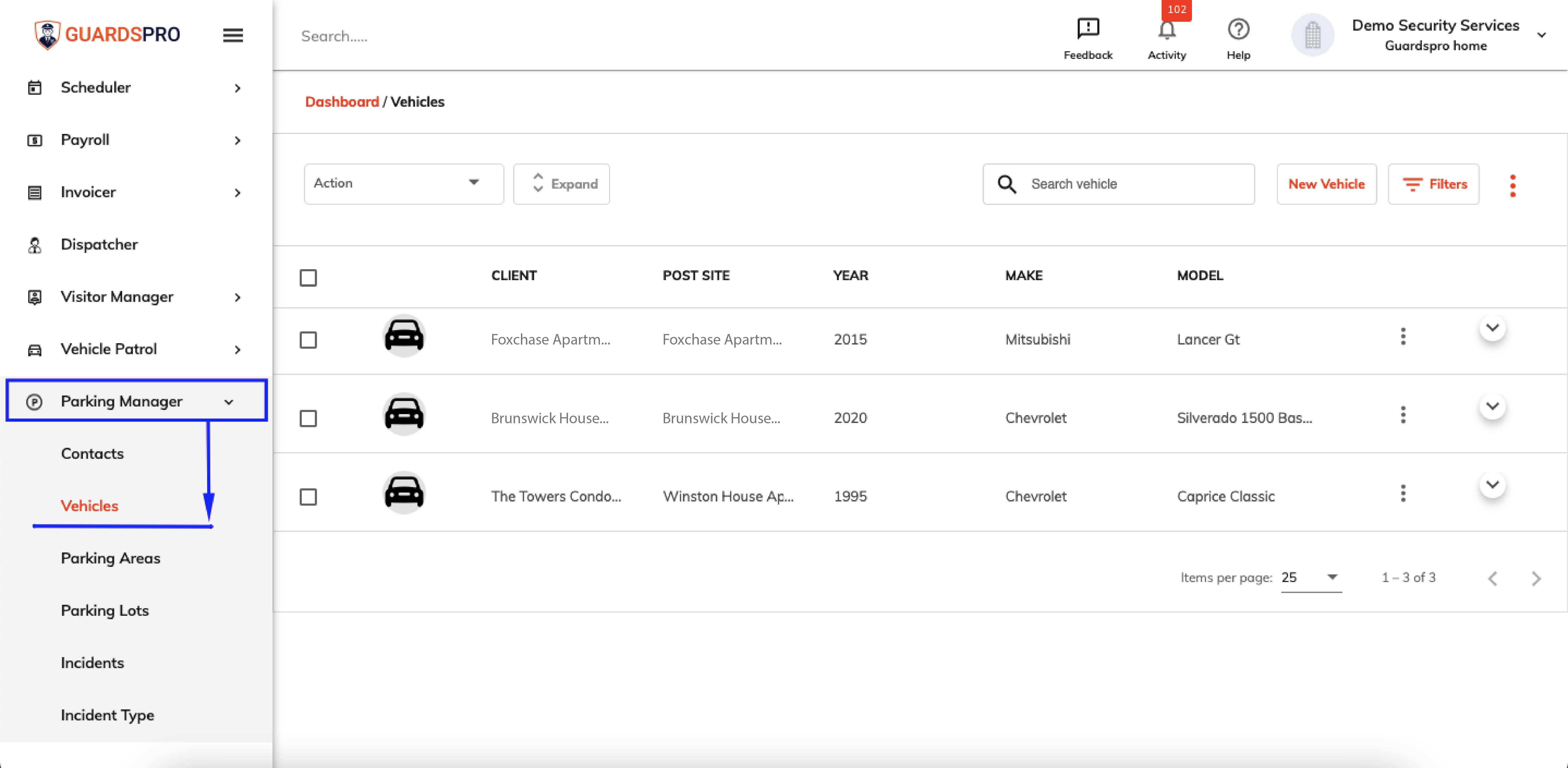Screen dimensions: 1568x768
Task: Go to next page arrow in pagination
Action: (1536, 578)
